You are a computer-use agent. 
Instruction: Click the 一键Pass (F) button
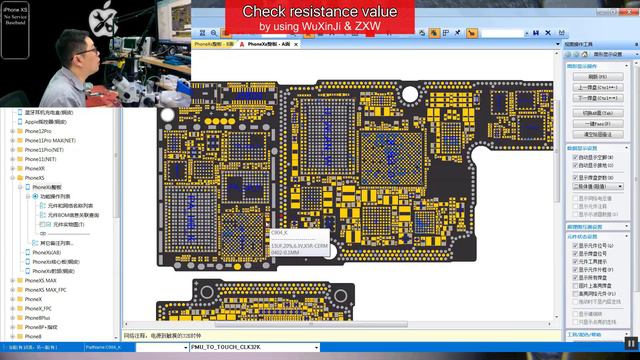click(598, 123)
